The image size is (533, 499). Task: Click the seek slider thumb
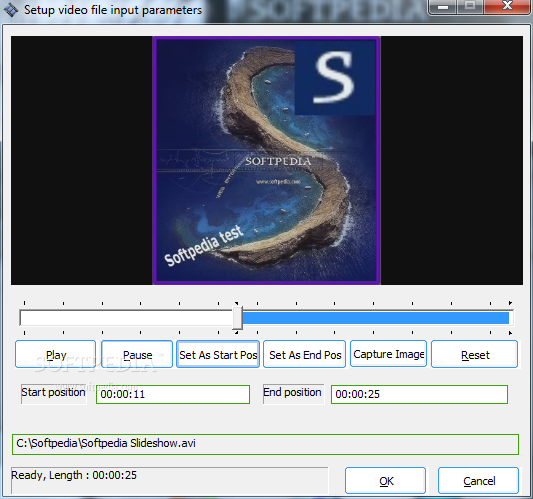click(238, 318)
